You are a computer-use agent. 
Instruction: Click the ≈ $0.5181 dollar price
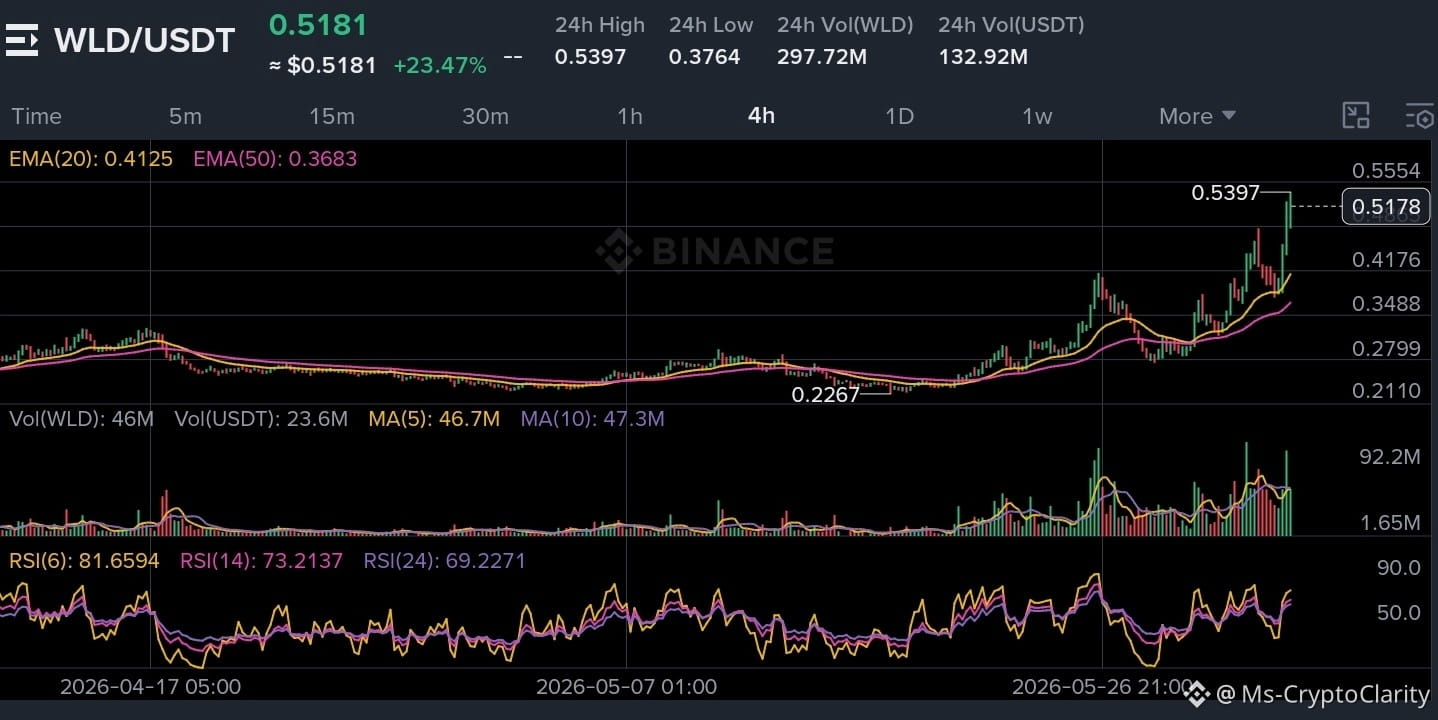(323, 66)
